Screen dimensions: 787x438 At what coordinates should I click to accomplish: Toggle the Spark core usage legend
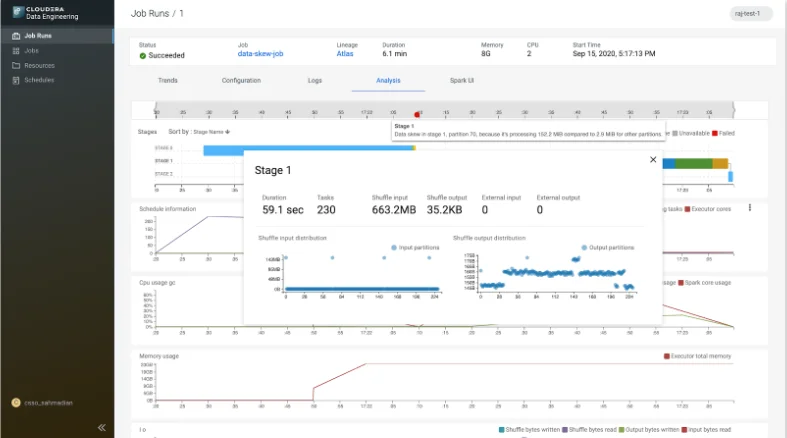705,283
